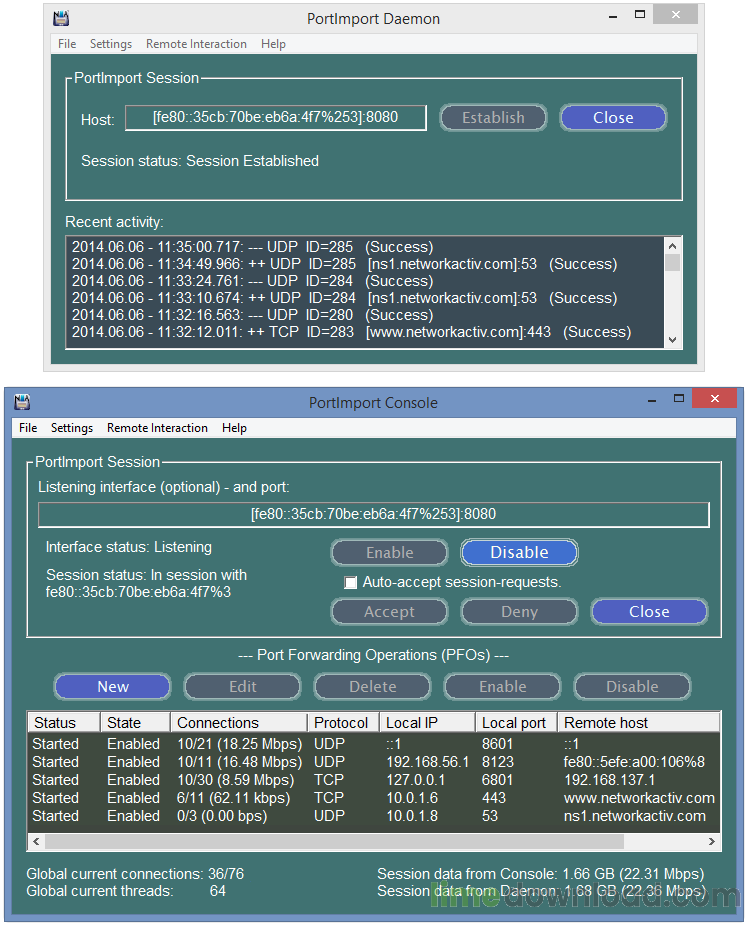Click the PortImport Daemon title bar icon
The height and width of the screenshot is (926, 748).
[61, 18]
